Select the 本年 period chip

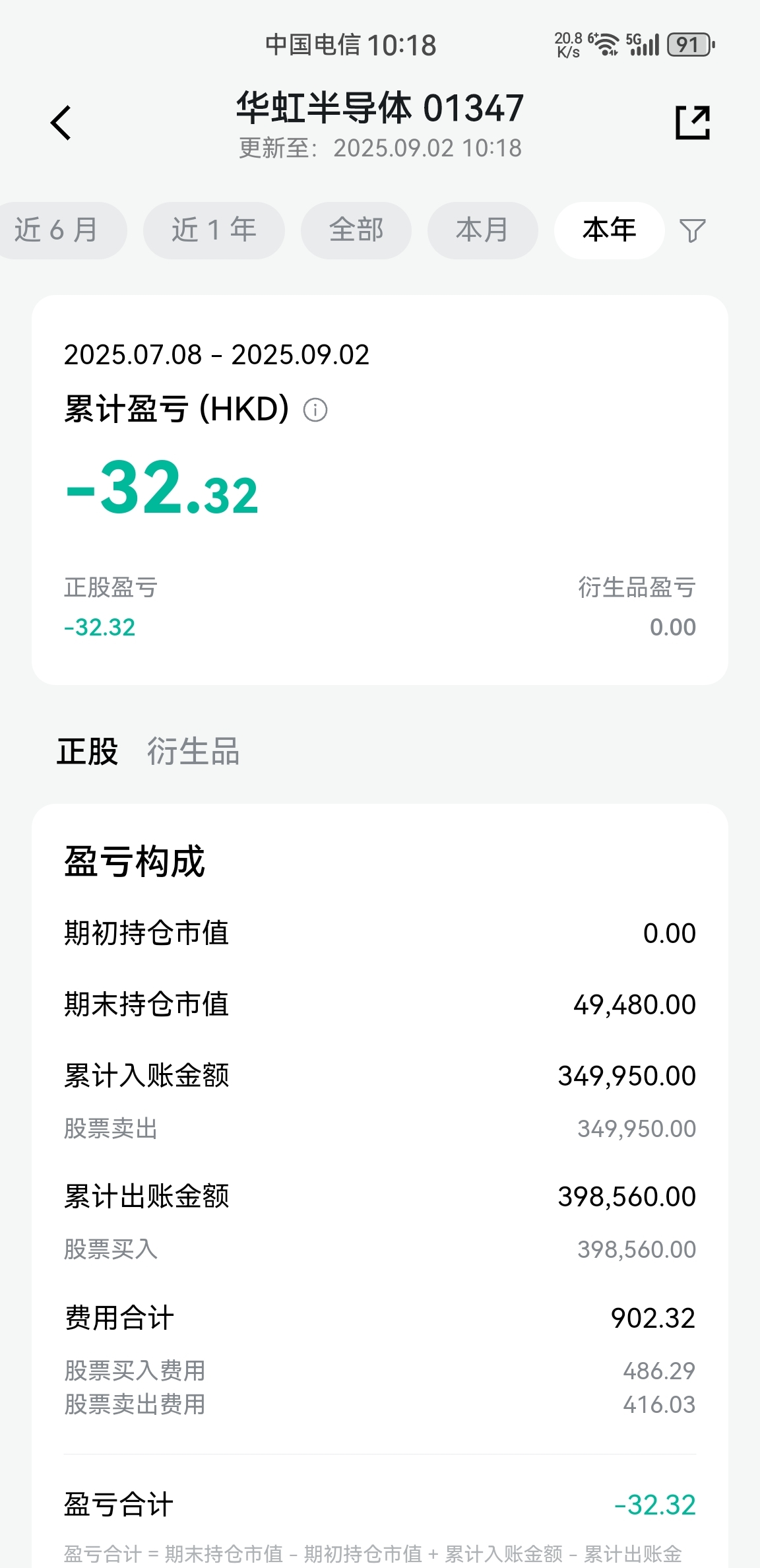[x=610, y=230]
